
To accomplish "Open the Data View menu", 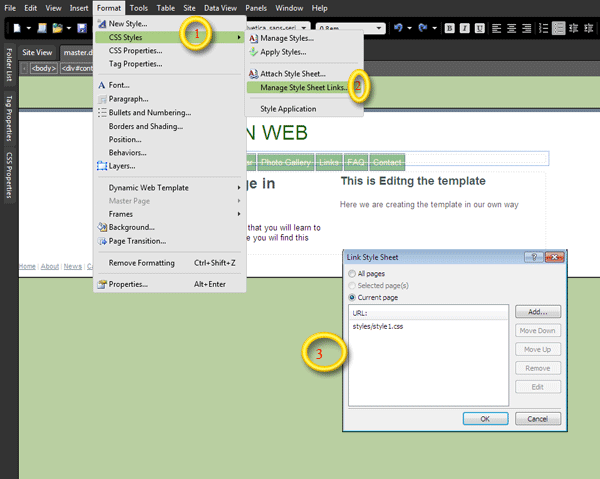I will [220, 8].
